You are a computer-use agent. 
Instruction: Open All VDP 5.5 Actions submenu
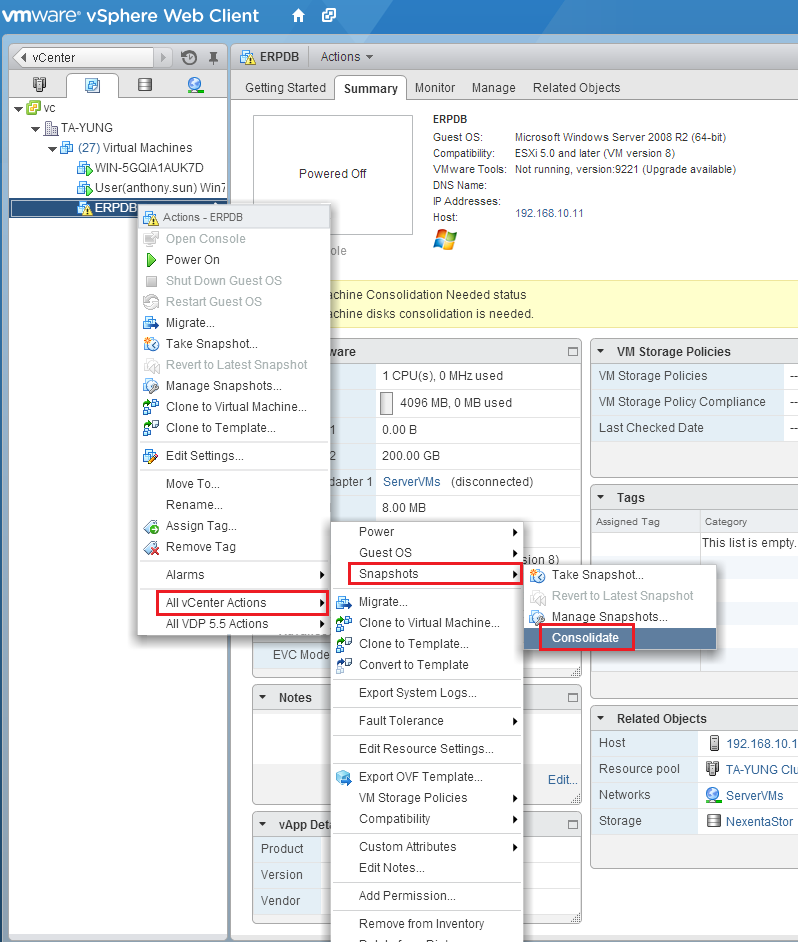pyautogui.click(x=234, y=624)
